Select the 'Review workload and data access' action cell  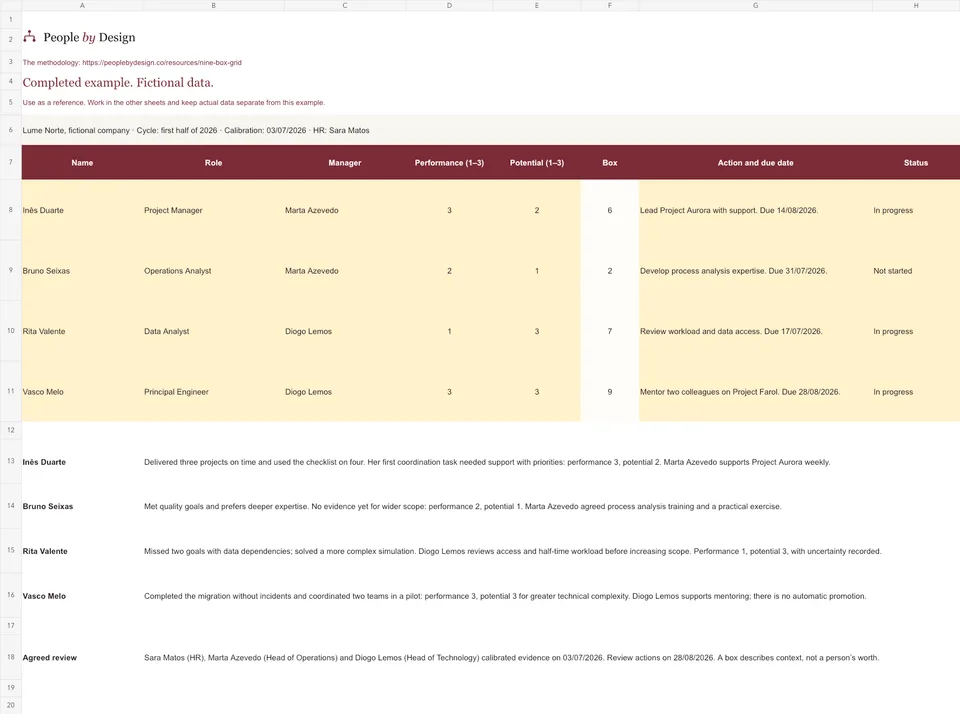coord(756,331)
